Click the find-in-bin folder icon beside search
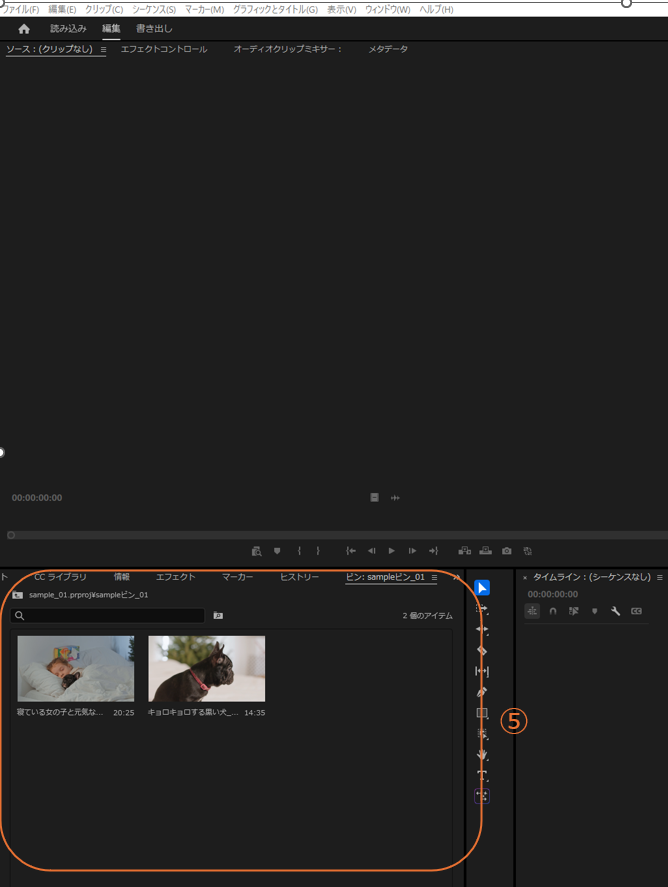 click(x=218, y=616)
